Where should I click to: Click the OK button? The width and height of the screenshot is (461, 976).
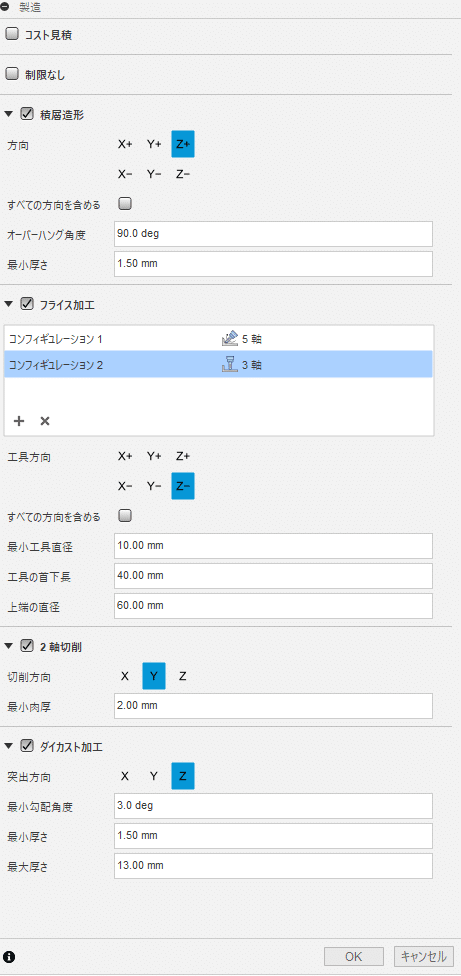(353, 957)
